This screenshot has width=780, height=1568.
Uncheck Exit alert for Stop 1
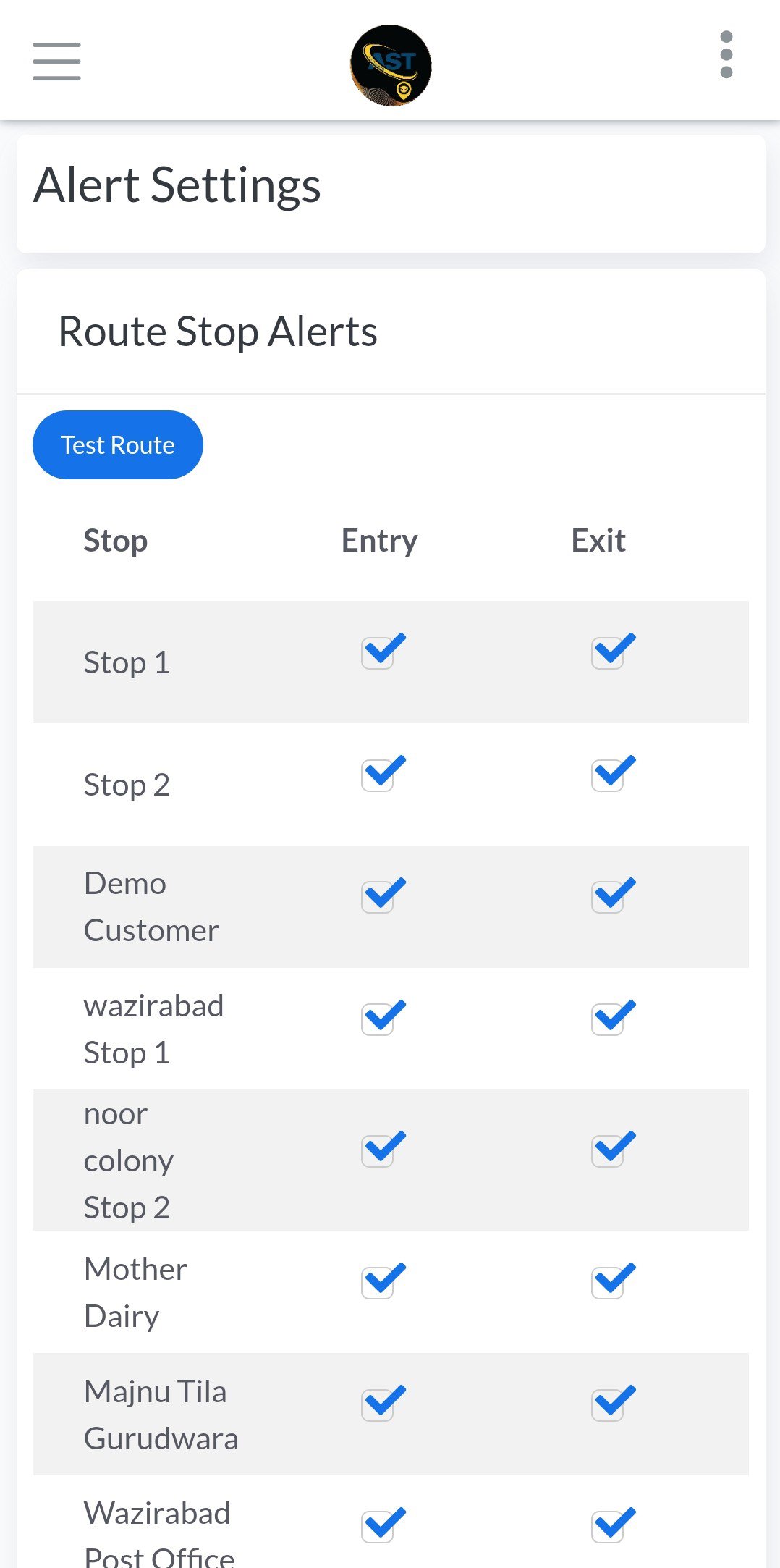point(608,653)
